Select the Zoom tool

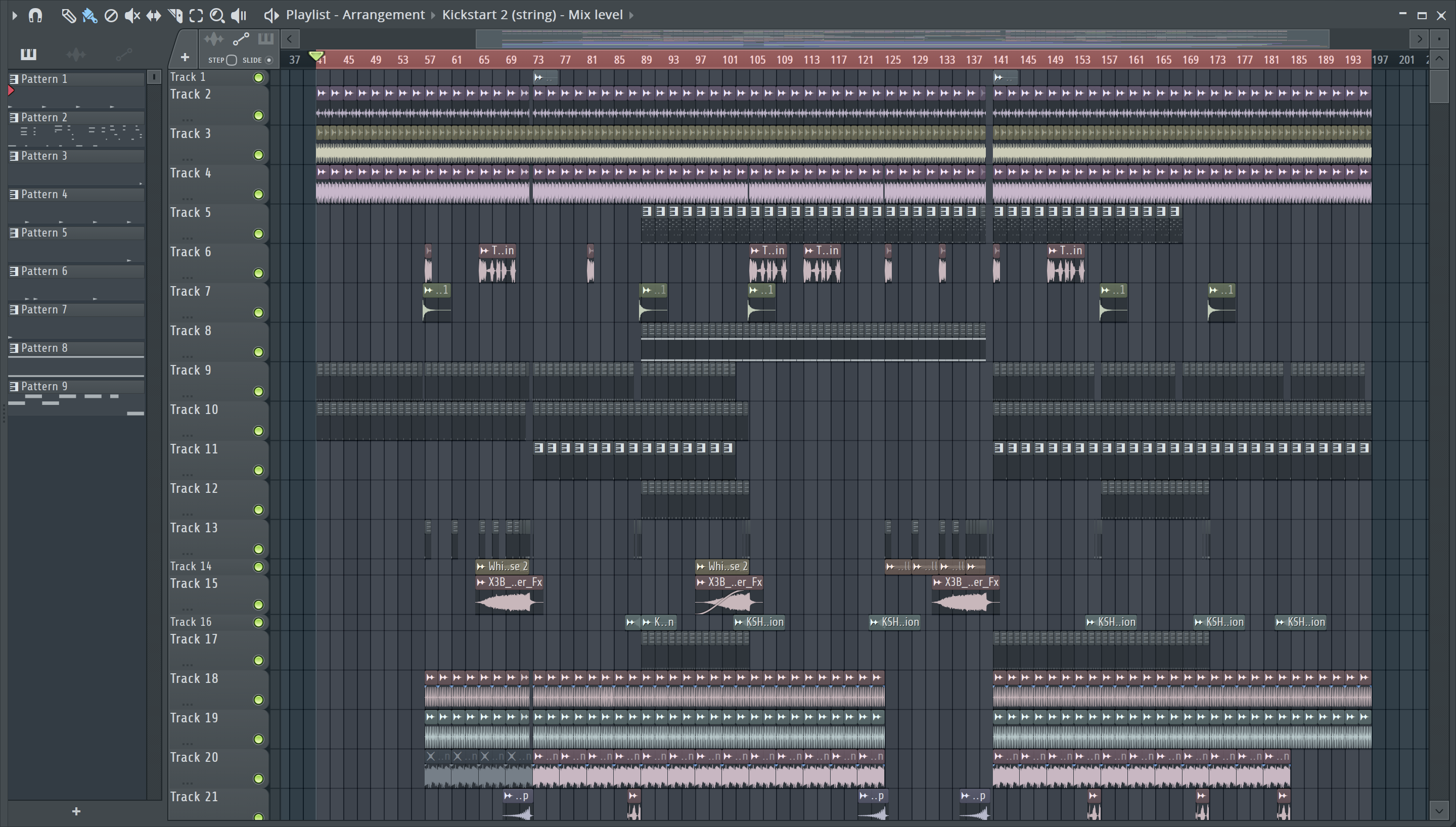(217, 15)
